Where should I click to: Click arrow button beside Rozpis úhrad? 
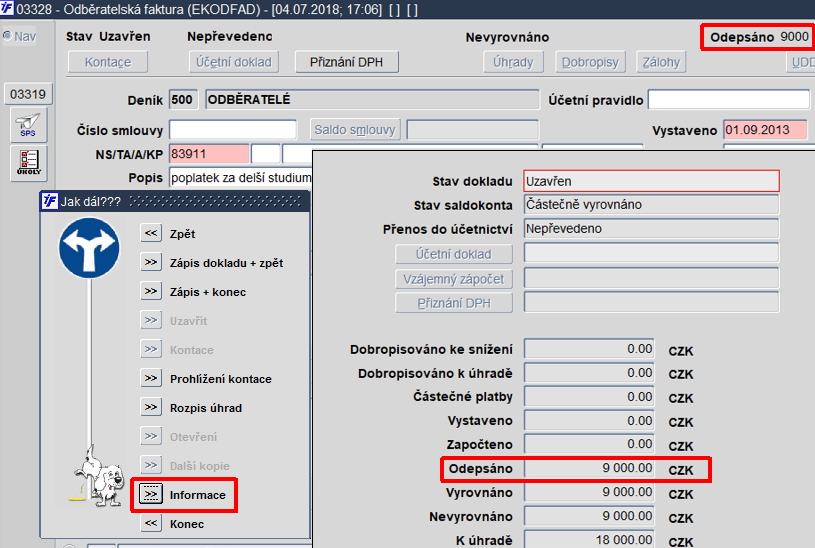(x=151, y=408)
